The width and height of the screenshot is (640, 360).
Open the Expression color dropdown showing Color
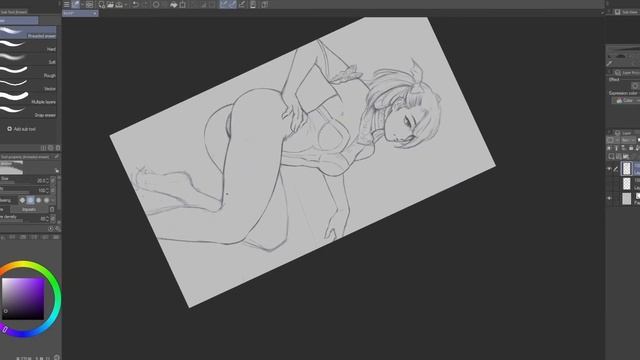[x=627, y=100]
